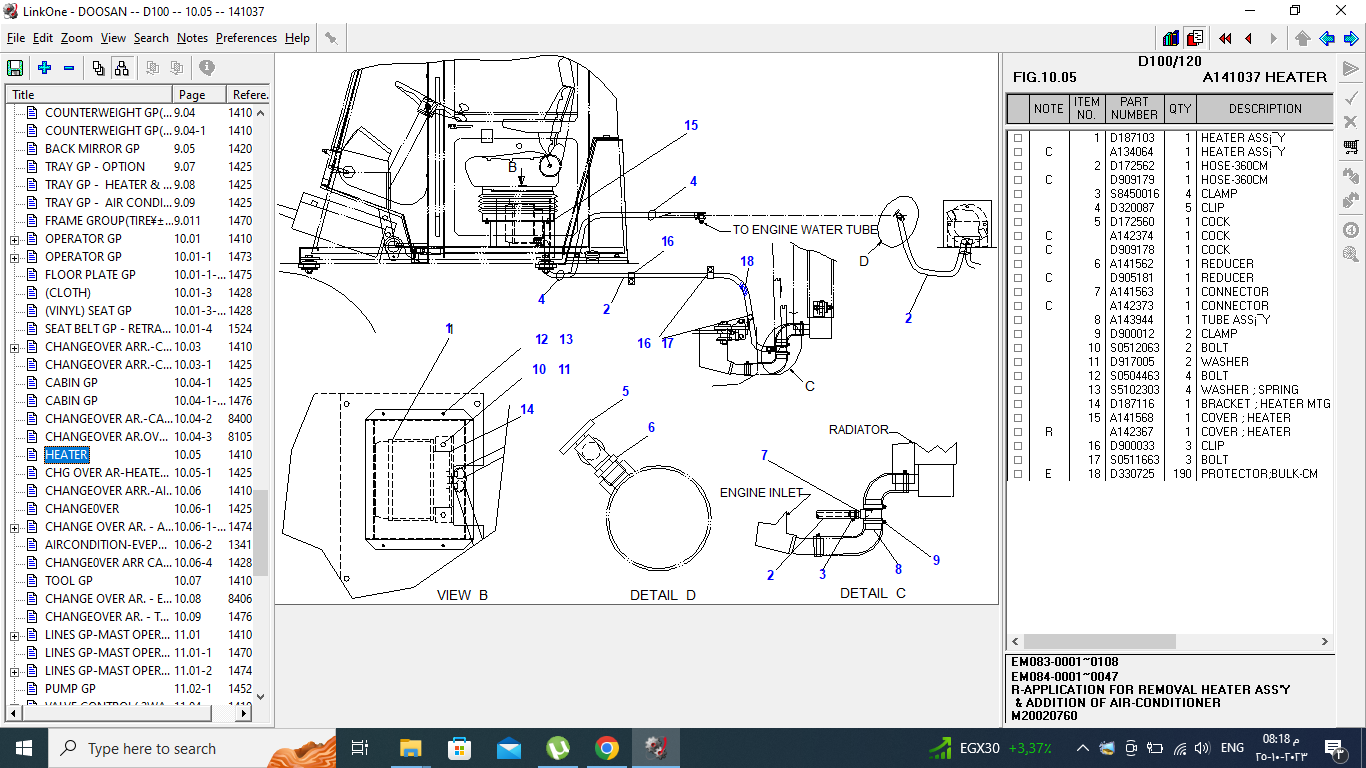Click the blue back arrow icon

pos(1327,38)
